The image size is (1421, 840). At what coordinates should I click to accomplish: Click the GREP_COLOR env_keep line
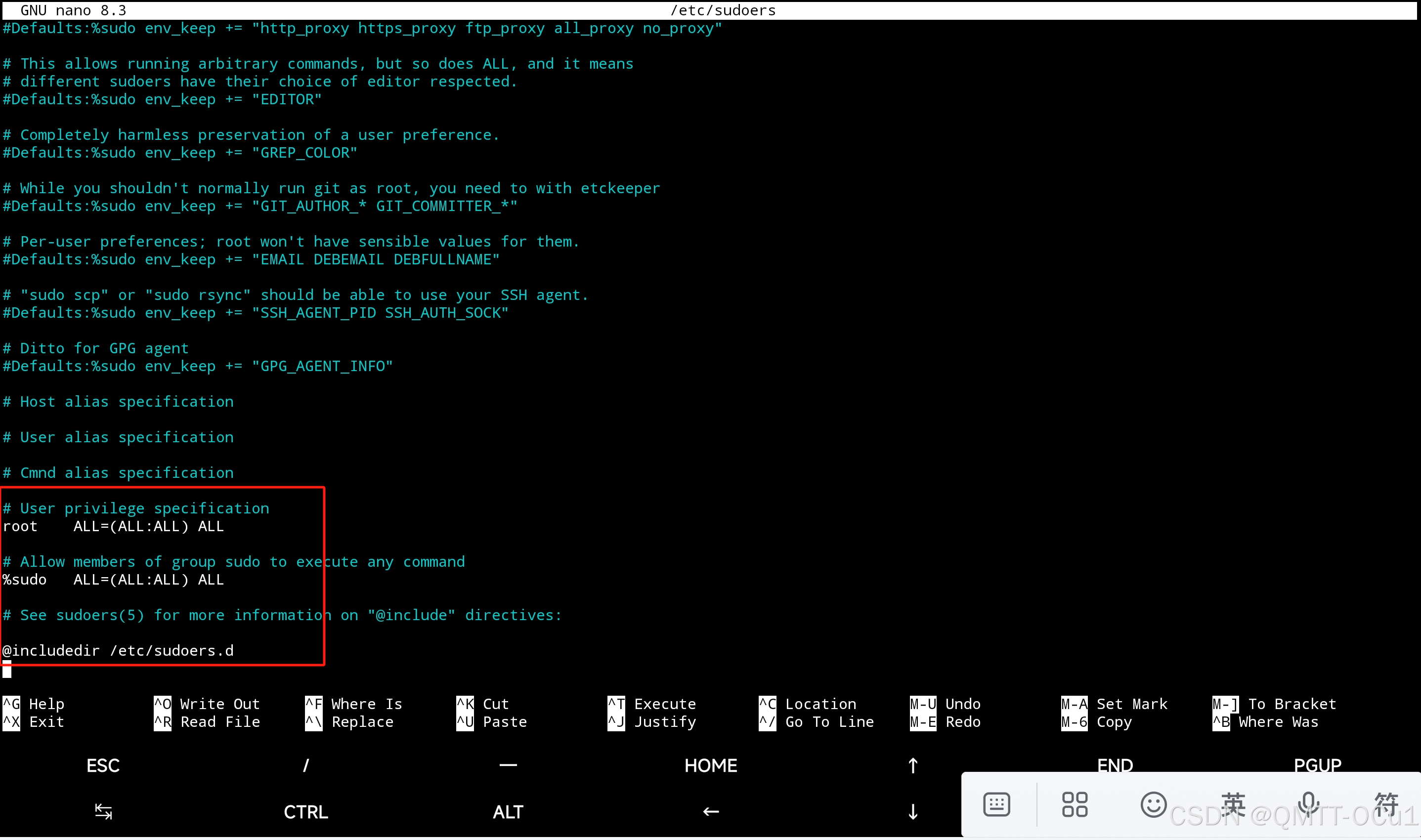tap(180, 153)
